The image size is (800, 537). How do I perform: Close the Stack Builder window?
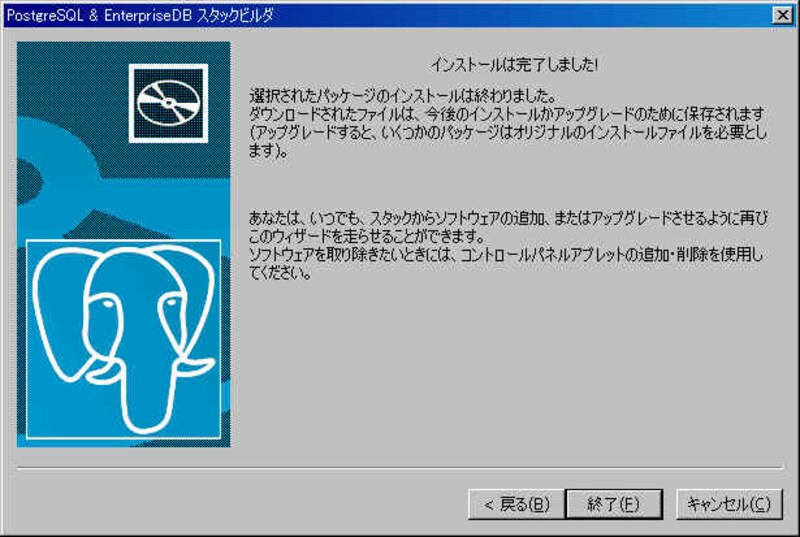tap(783, 15)
